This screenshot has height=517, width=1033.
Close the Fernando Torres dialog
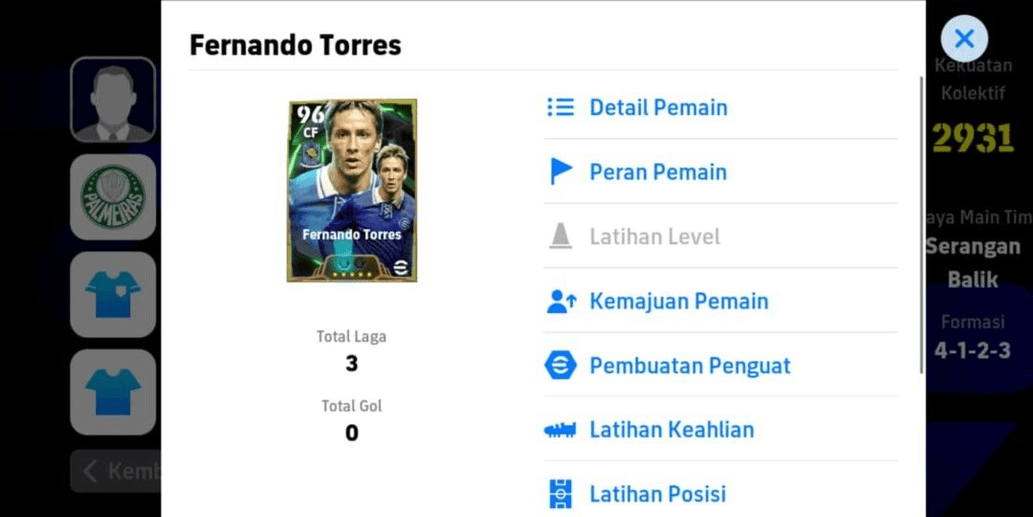pos(964,39)
